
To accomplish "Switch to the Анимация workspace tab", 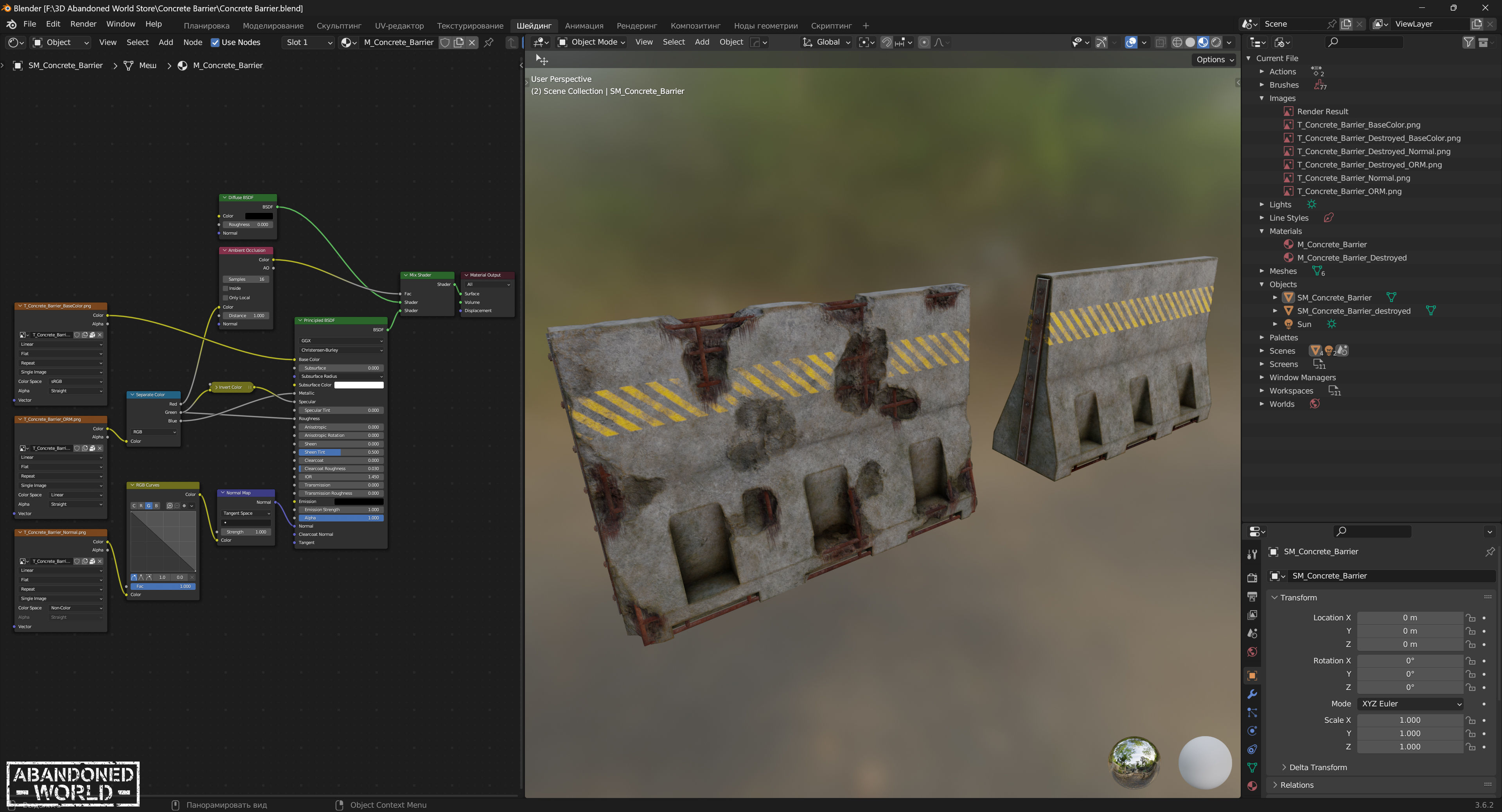I will pos(584,26).
